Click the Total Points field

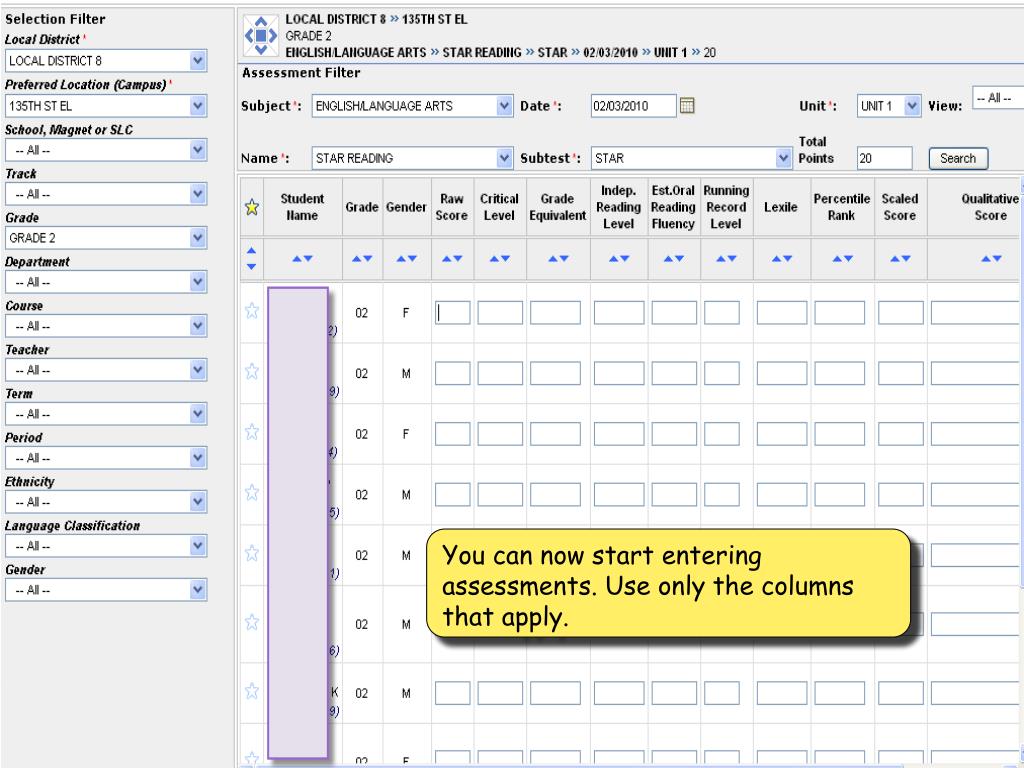(x=884, y=158)
